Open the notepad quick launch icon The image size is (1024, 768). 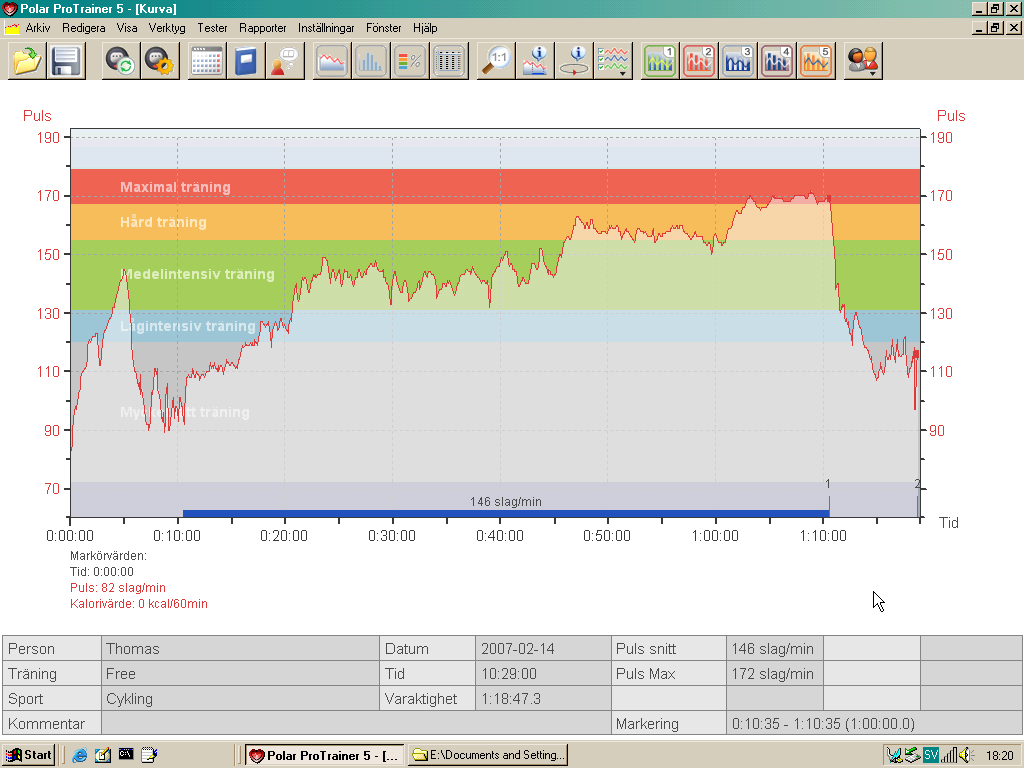click(x=149, y=755)
